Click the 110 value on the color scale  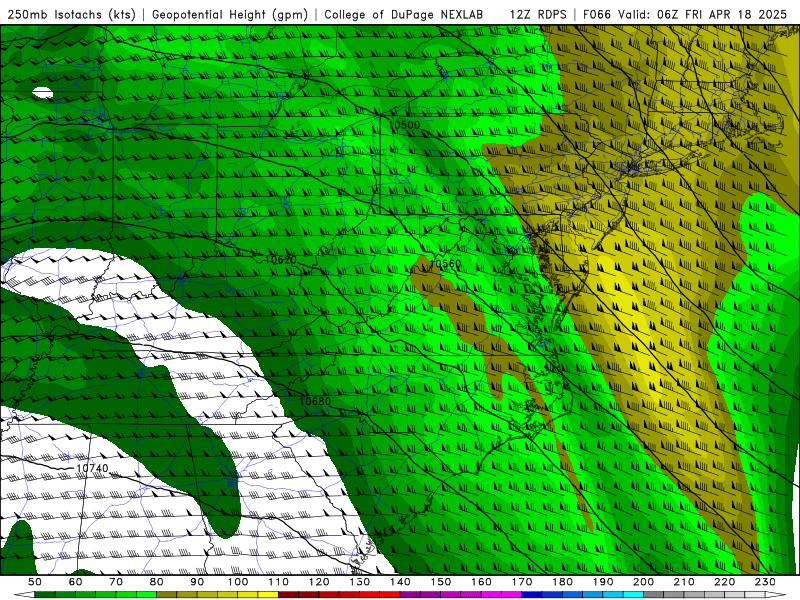tap(279, 582)
